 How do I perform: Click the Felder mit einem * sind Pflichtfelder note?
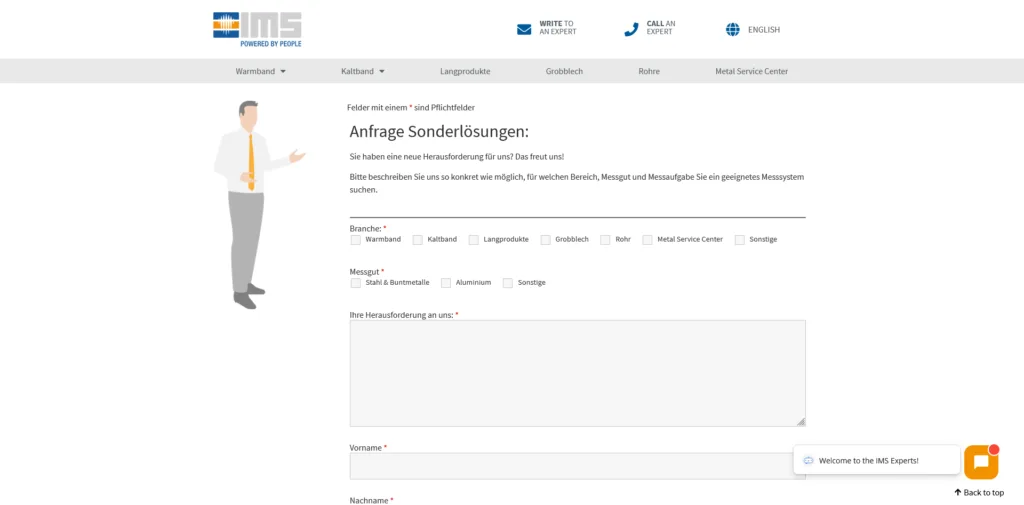click(x=411, y=107)
